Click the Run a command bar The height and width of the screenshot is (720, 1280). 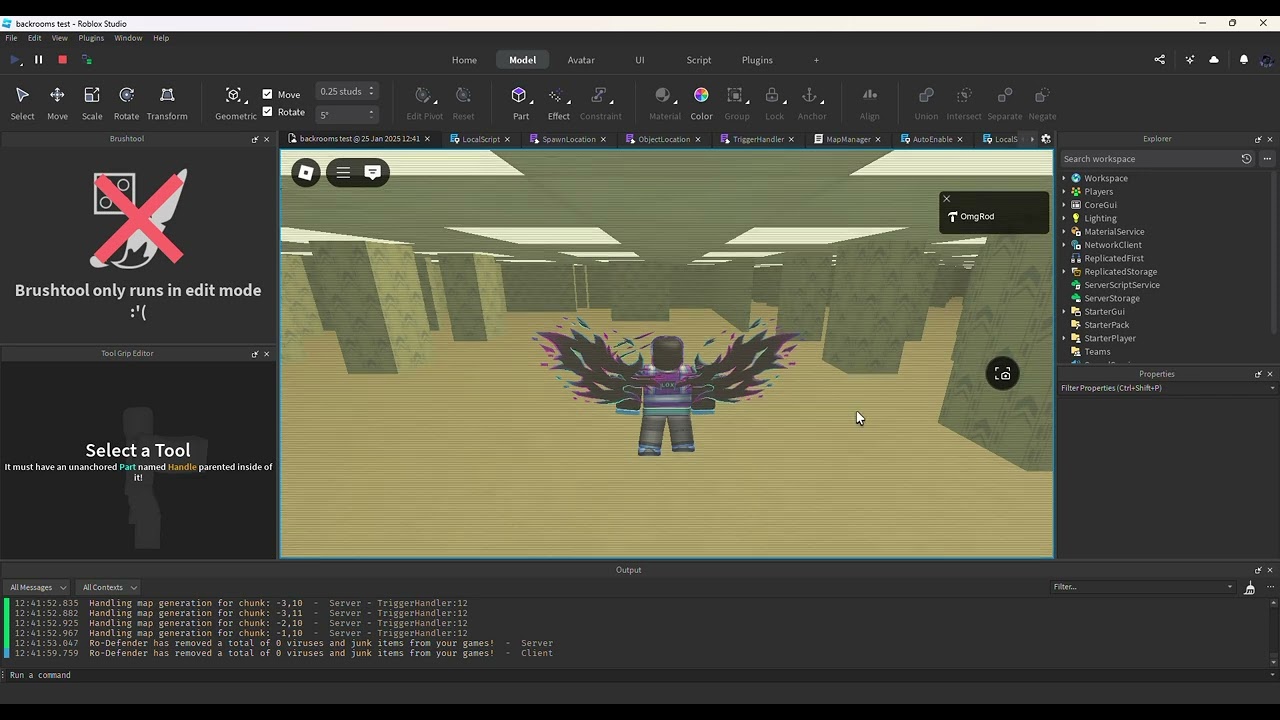(x=640, y=675)
